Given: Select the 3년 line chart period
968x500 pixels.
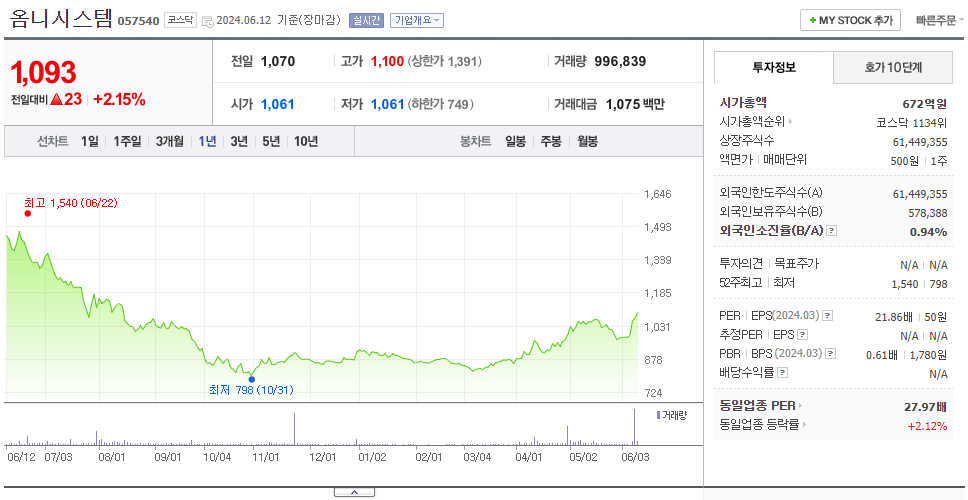Looking at the screenshot, I should click(x=239, y=141).
